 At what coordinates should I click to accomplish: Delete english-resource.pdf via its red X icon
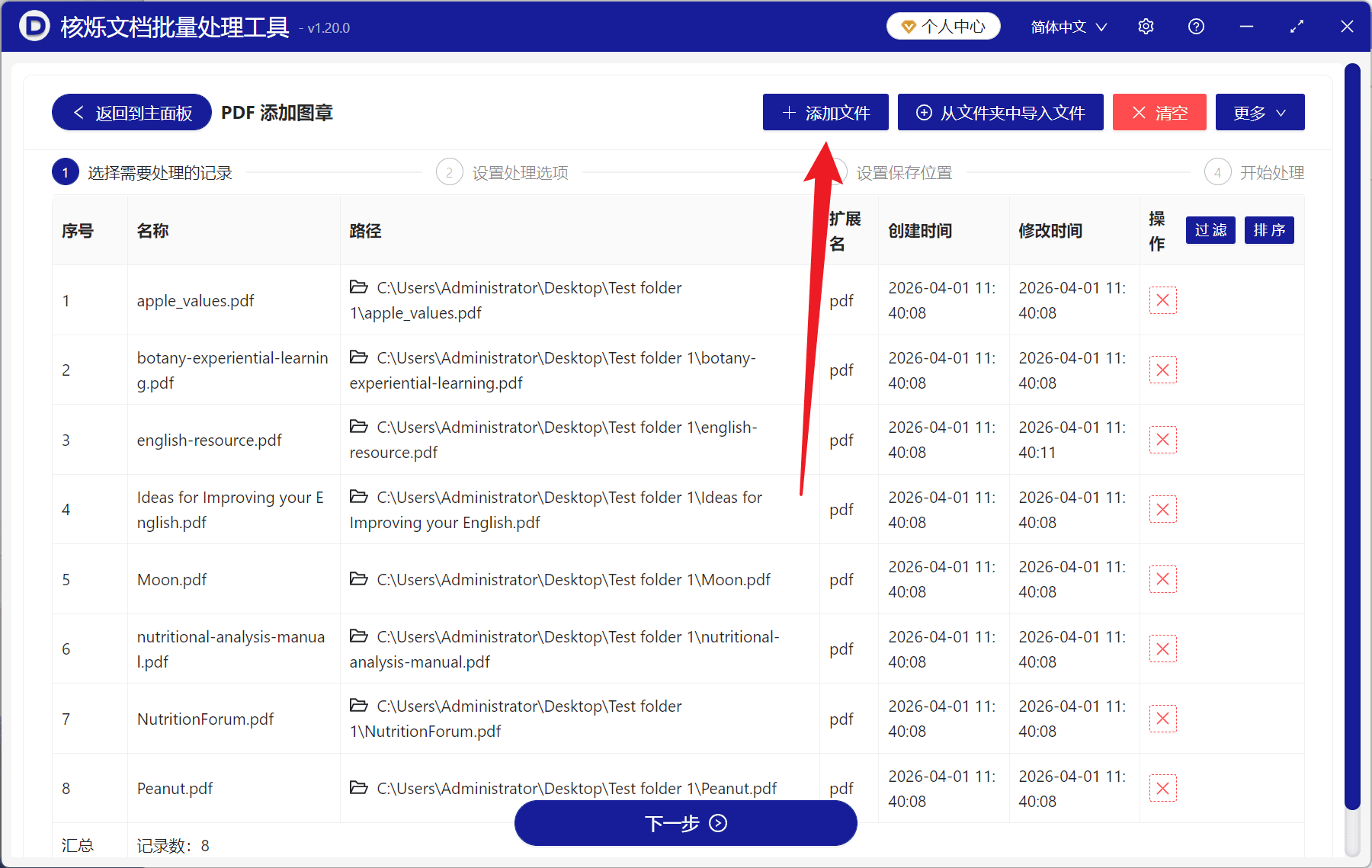1162,440
